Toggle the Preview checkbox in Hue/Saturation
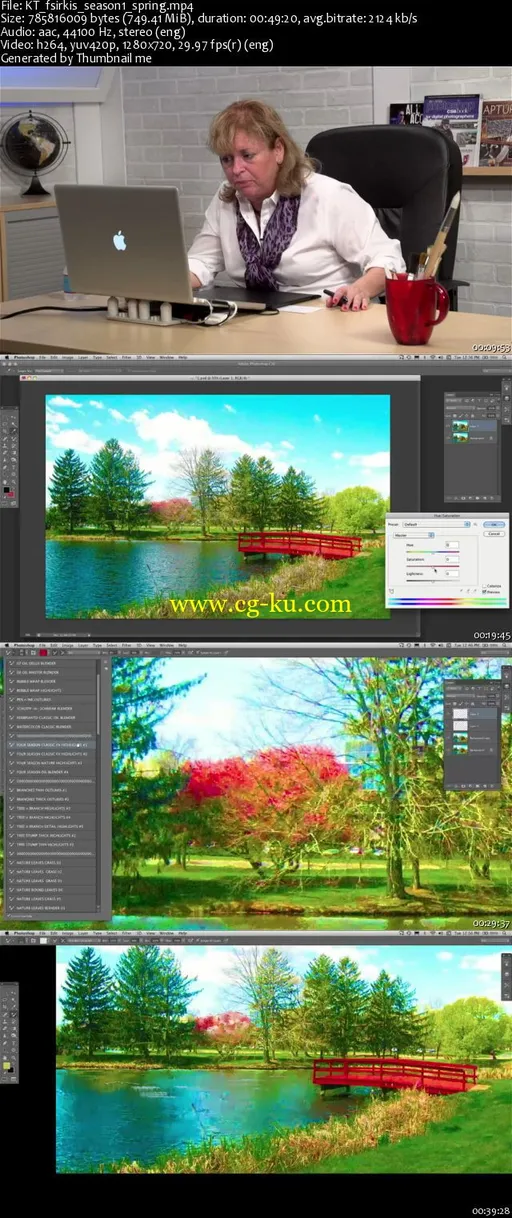 [x=484, y=592]
